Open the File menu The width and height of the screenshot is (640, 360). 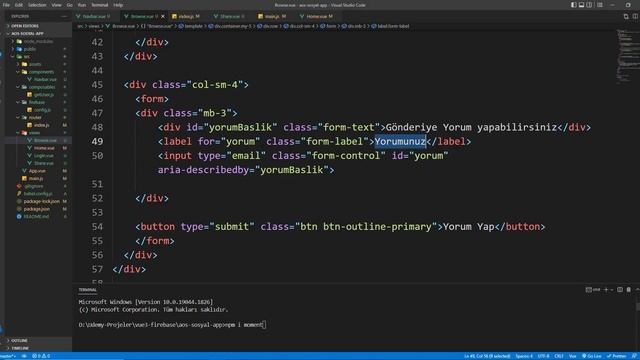[6, 5]
